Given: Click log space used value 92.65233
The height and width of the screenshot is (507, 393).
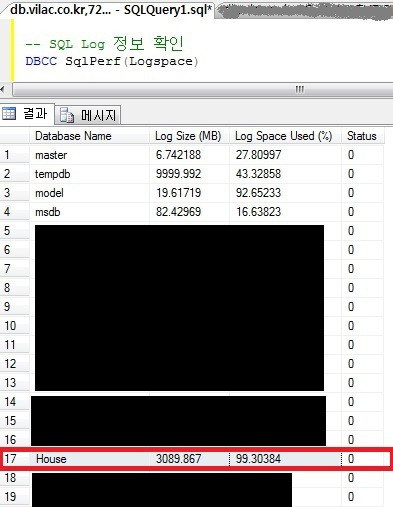Looking at the screenshot, I should point(258,193).
